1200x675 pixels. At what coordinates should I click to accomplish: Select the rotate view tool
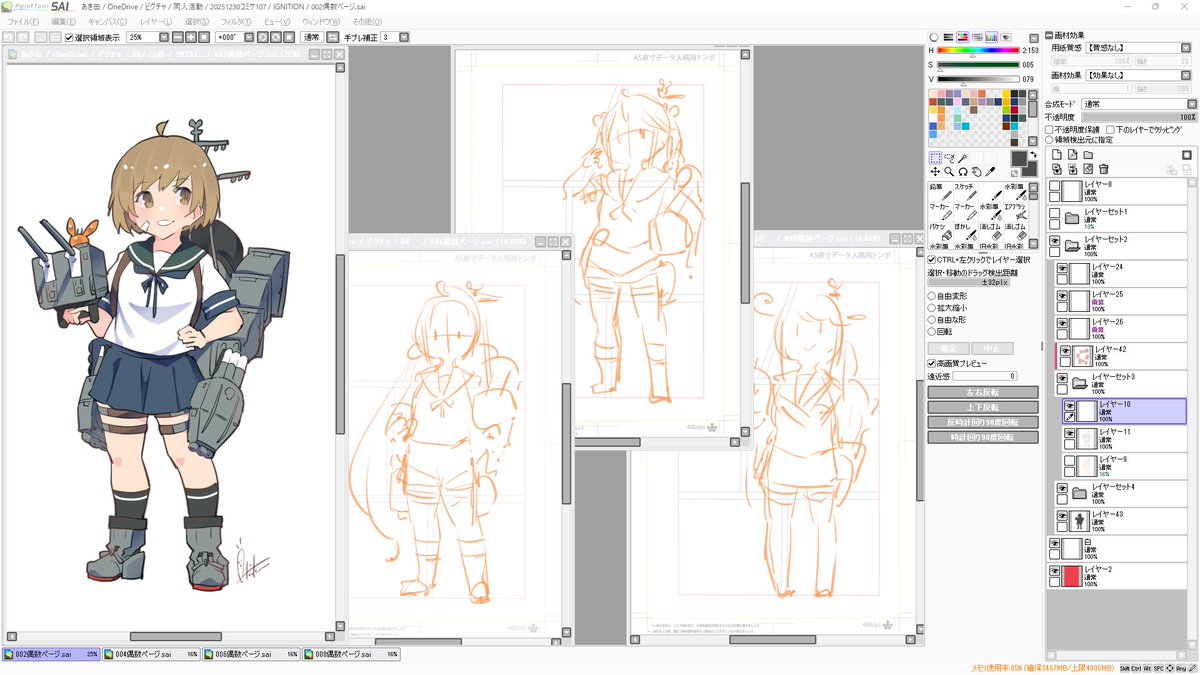(x=963, y=172)
